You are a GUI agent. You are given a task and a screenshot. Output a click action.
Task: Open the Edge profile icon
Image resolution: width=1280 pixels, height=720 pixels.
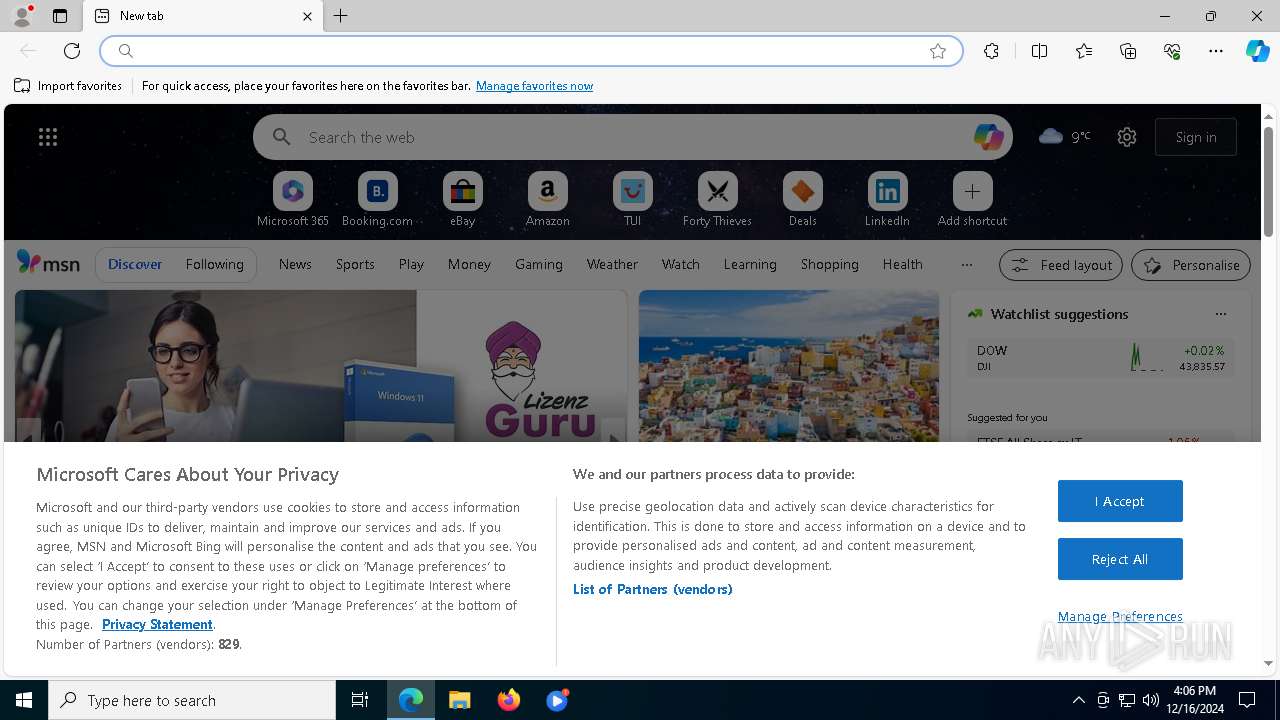[x=22, y=16]
